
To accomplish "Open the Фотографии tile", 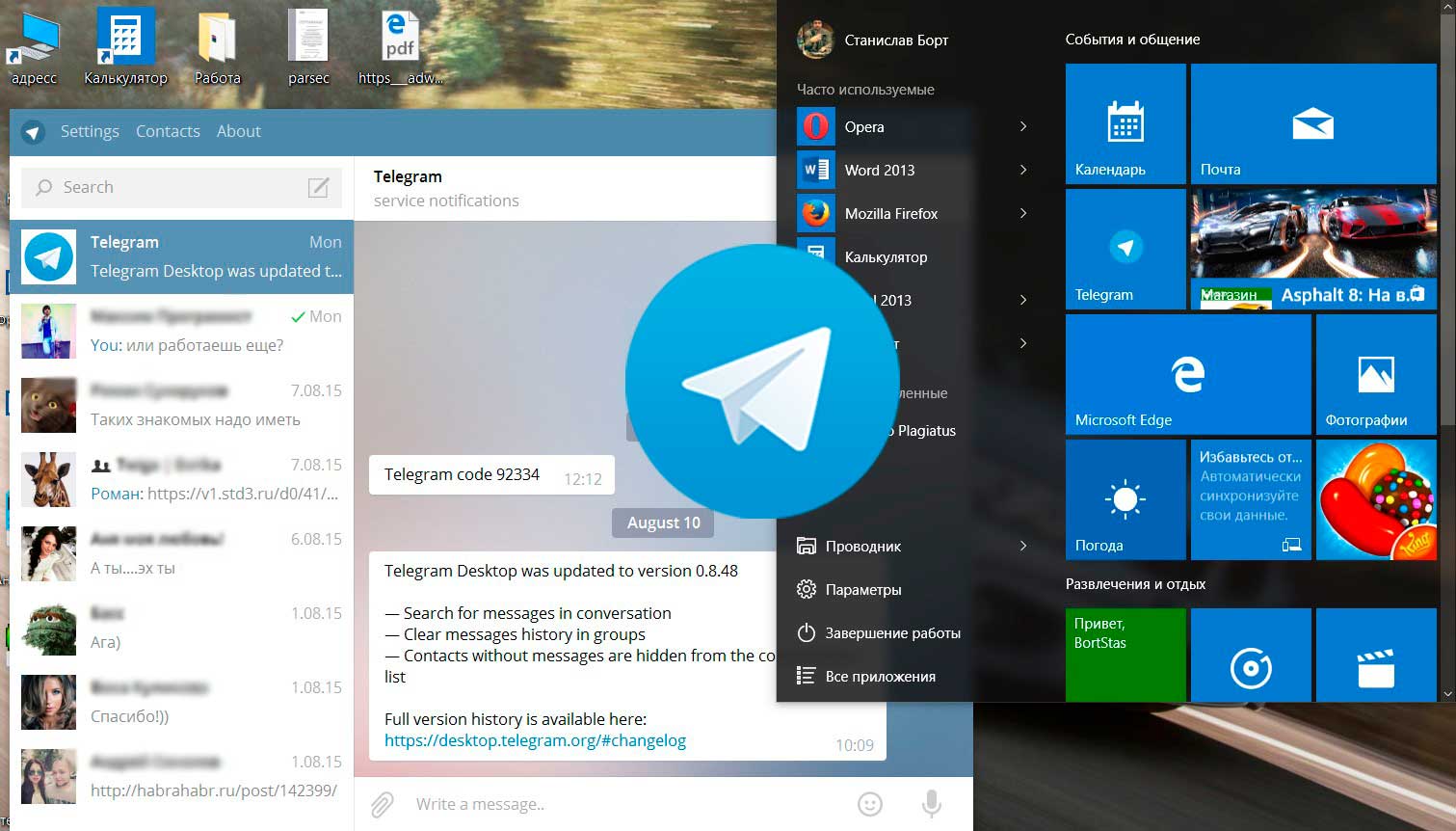I will (x=1376, y=374).
